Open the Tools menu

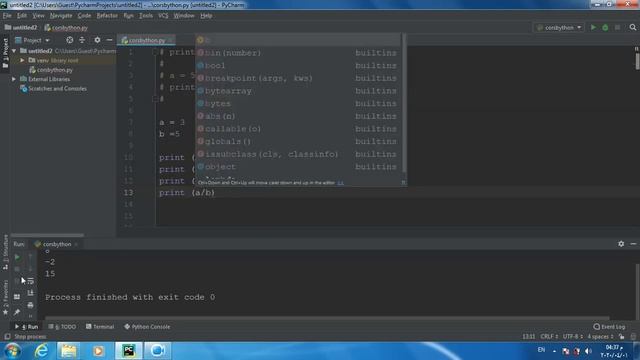[146, 16]
